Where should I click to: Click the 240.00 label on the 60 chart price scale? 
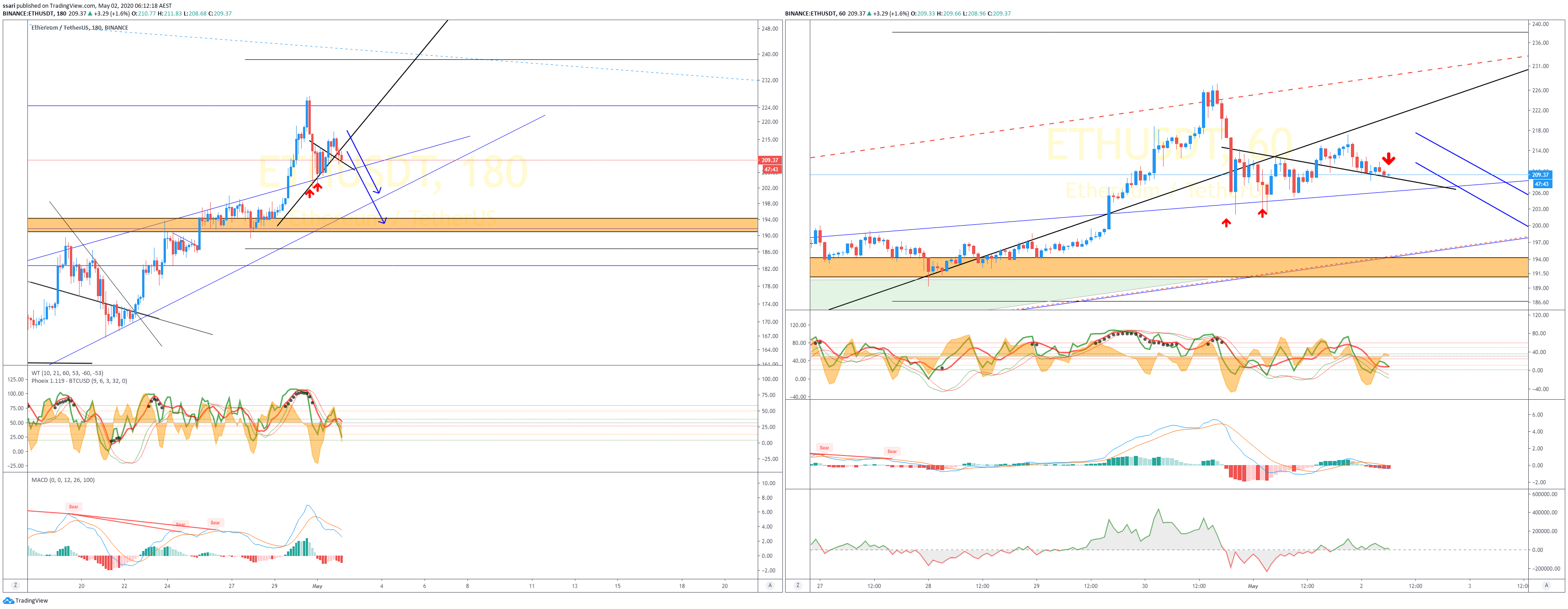1540,24
